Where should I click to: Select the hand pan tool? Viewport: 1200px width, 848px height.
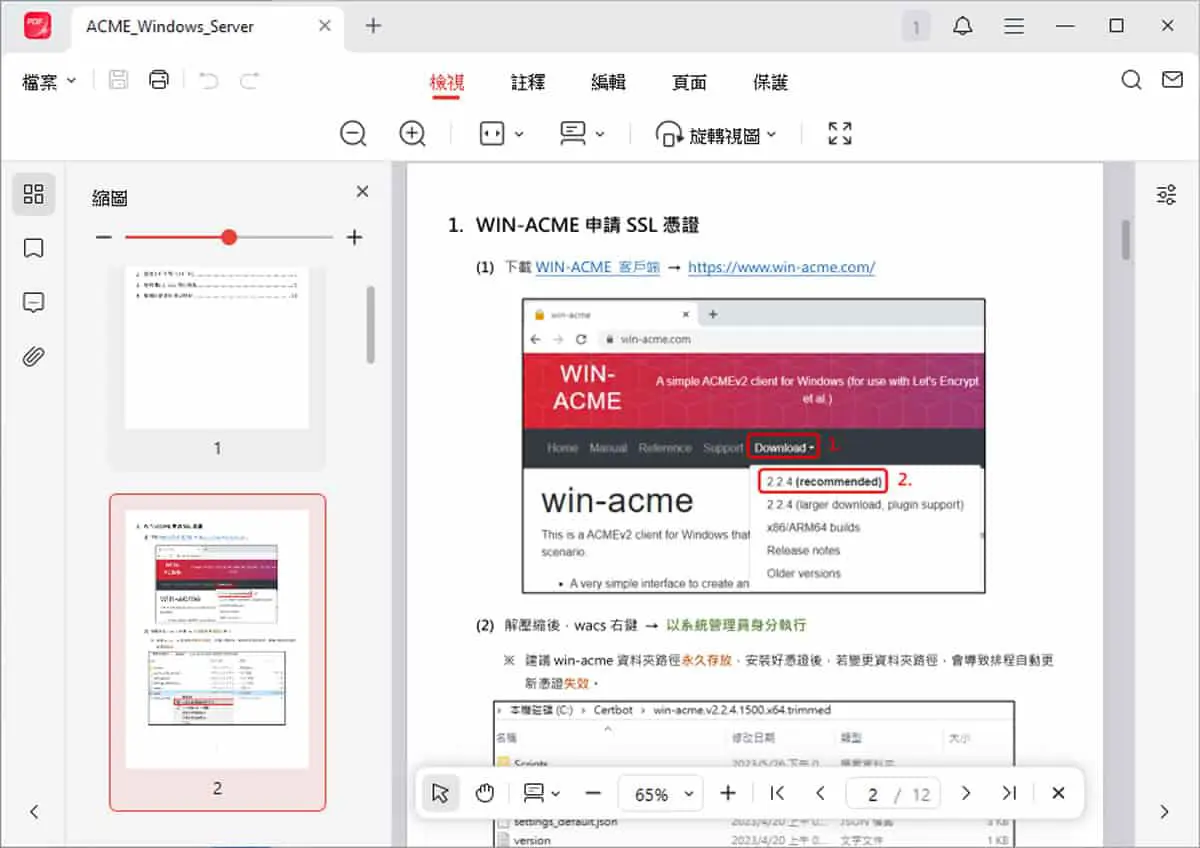[x=485, y=794]
